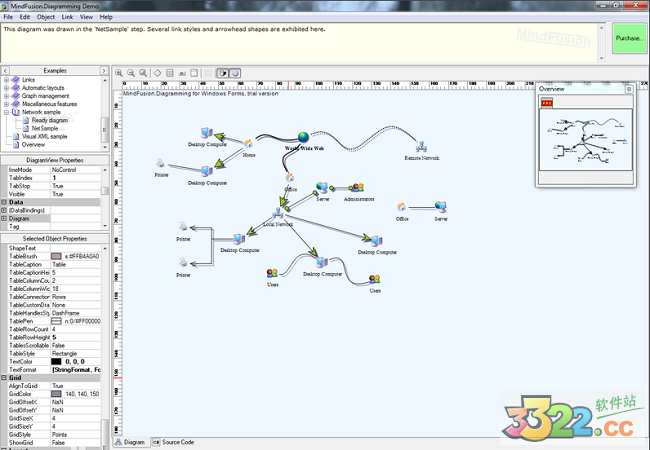Click the TableRowCount value 4

click(x=76, y=329)
